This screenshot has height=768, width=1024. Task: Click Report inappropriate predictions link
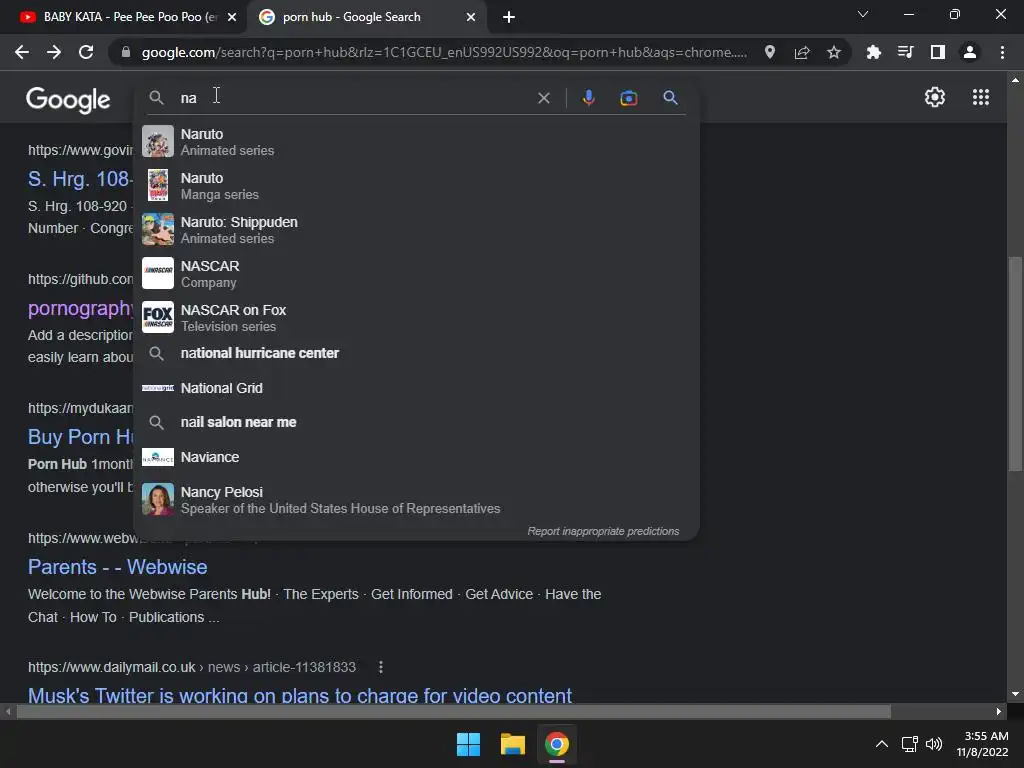[603, 532]
